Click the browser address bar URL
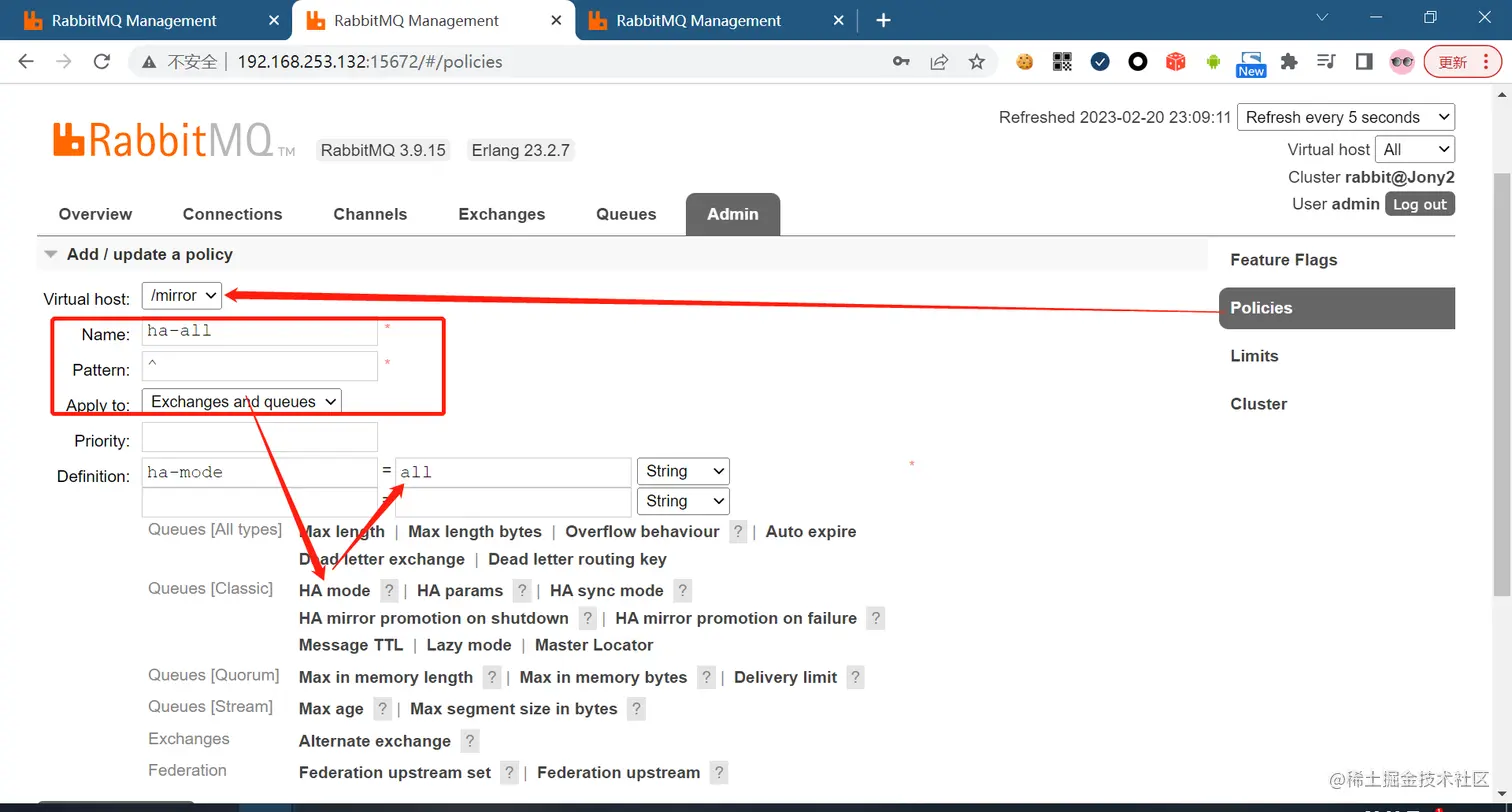This screenshot has width=1512, height=812. click(370, 62)
